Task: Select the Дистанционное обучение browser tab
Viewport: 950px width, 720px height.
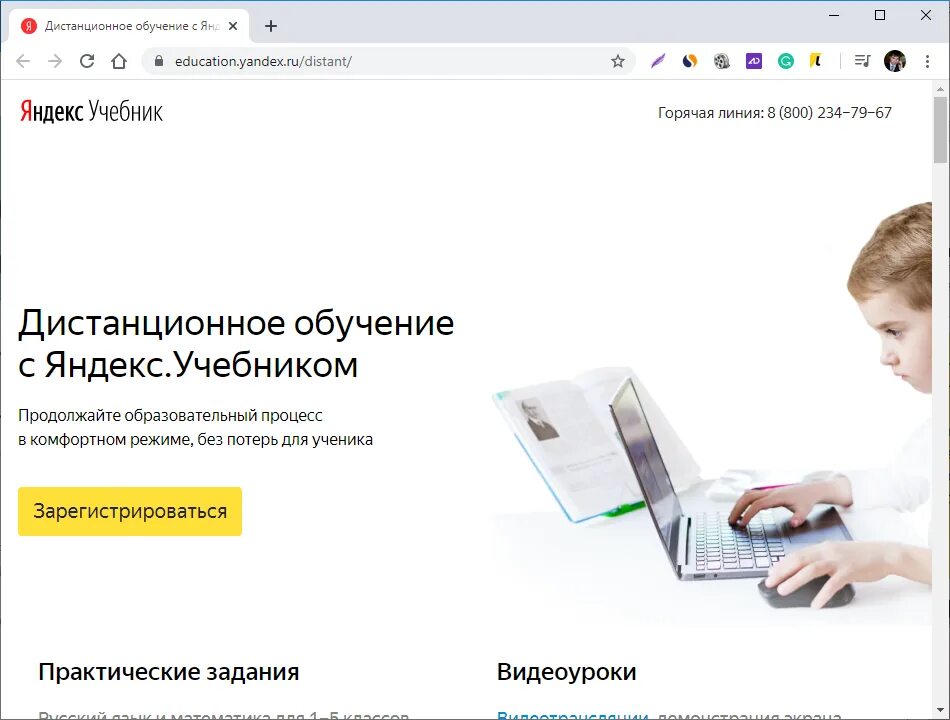Action: tap(129, 26)
